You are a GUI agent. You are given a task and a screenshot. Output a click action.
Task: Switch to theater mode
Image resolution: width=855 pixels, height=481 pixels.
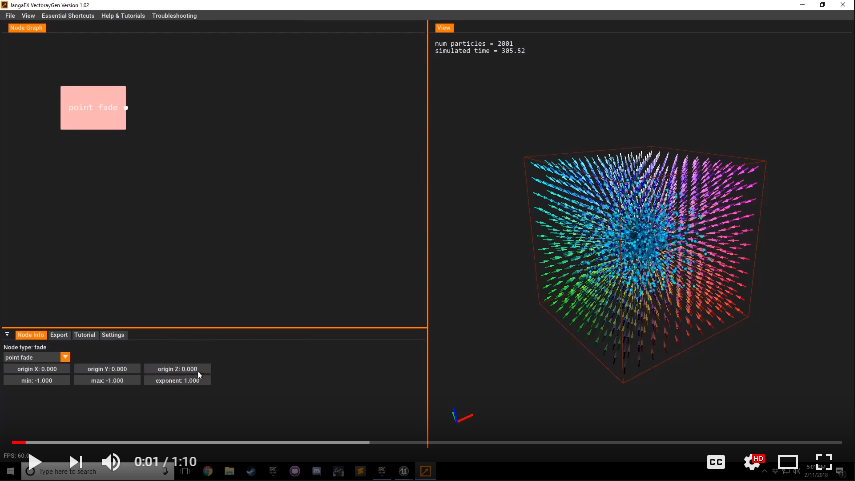(x=787, y=462)
